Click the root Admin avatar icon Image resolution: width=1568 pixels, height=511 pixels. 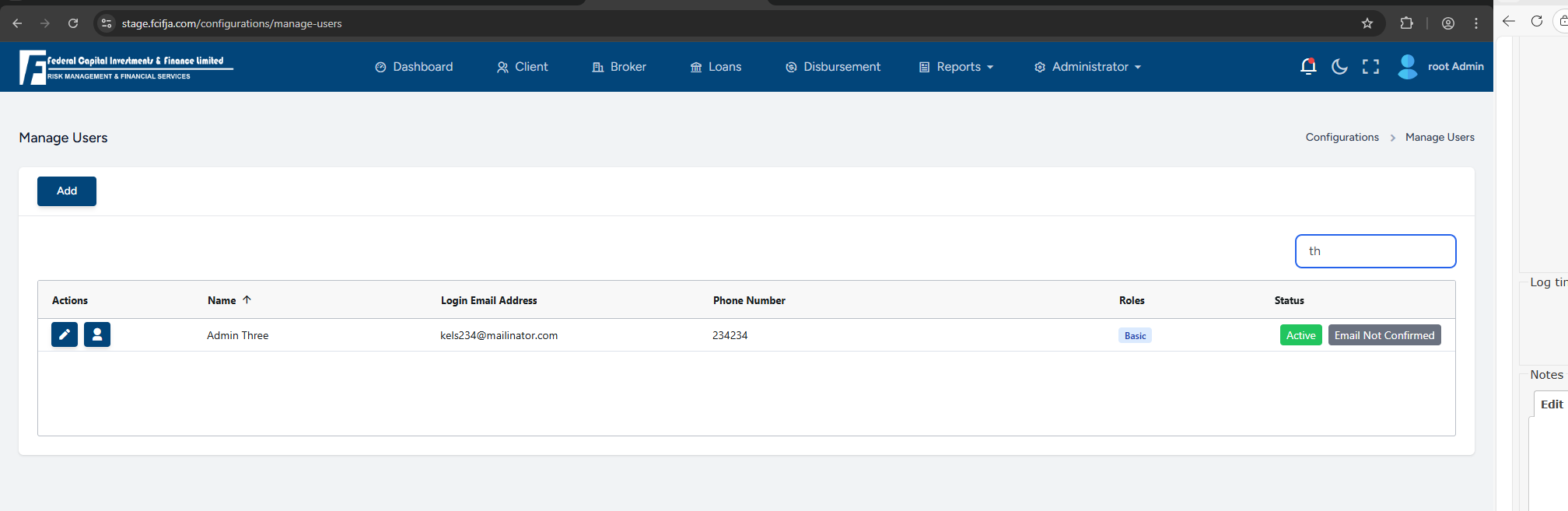pyautogui.click(x=1407, y=67)
